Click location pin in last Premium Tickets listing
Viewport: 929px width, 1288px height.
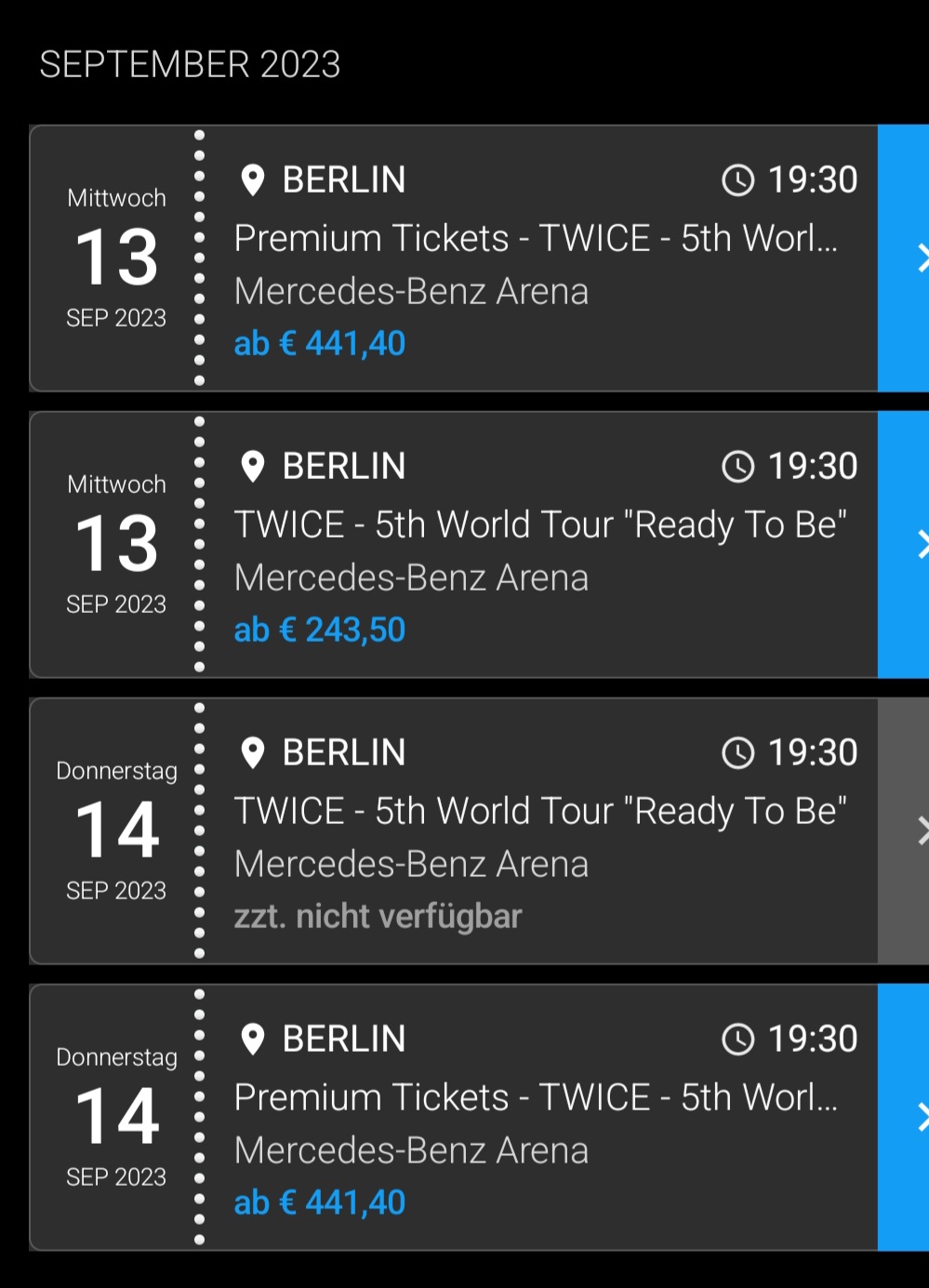[x=252, y=1039]
